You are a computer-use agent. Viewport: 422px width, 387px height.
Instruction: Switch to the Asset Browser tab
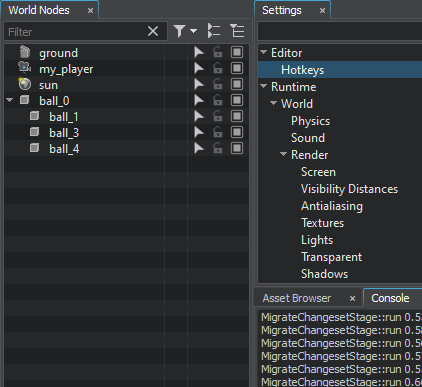click(x=297, y=298)
